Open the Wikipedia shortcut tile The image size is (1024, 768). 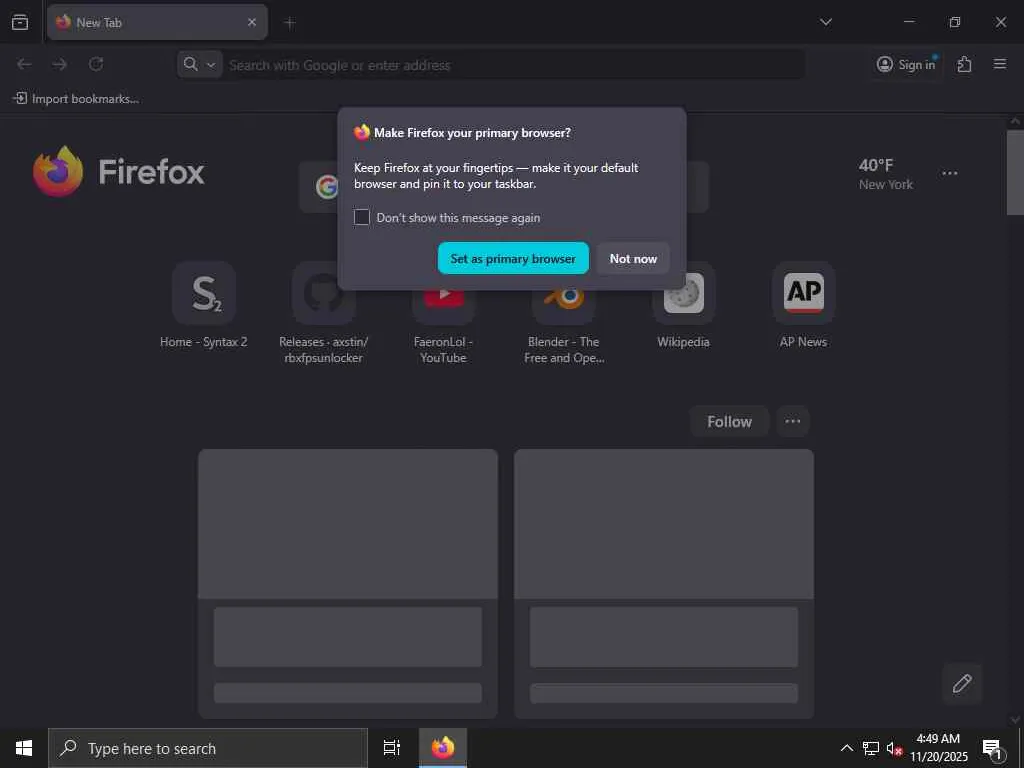tap(683, 306)
